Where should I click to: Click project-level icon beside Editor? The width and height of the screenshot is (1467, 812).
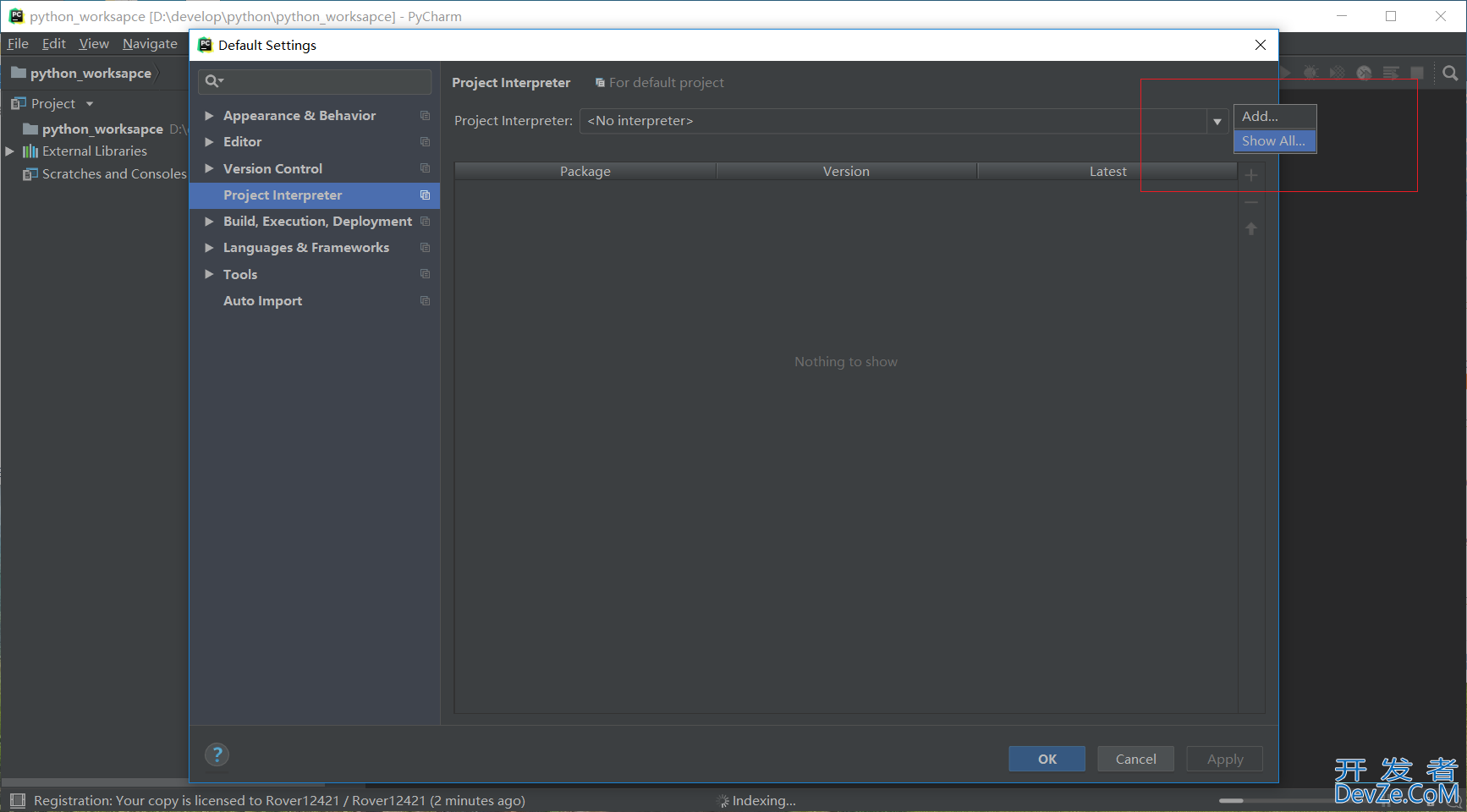click(426, 142)
